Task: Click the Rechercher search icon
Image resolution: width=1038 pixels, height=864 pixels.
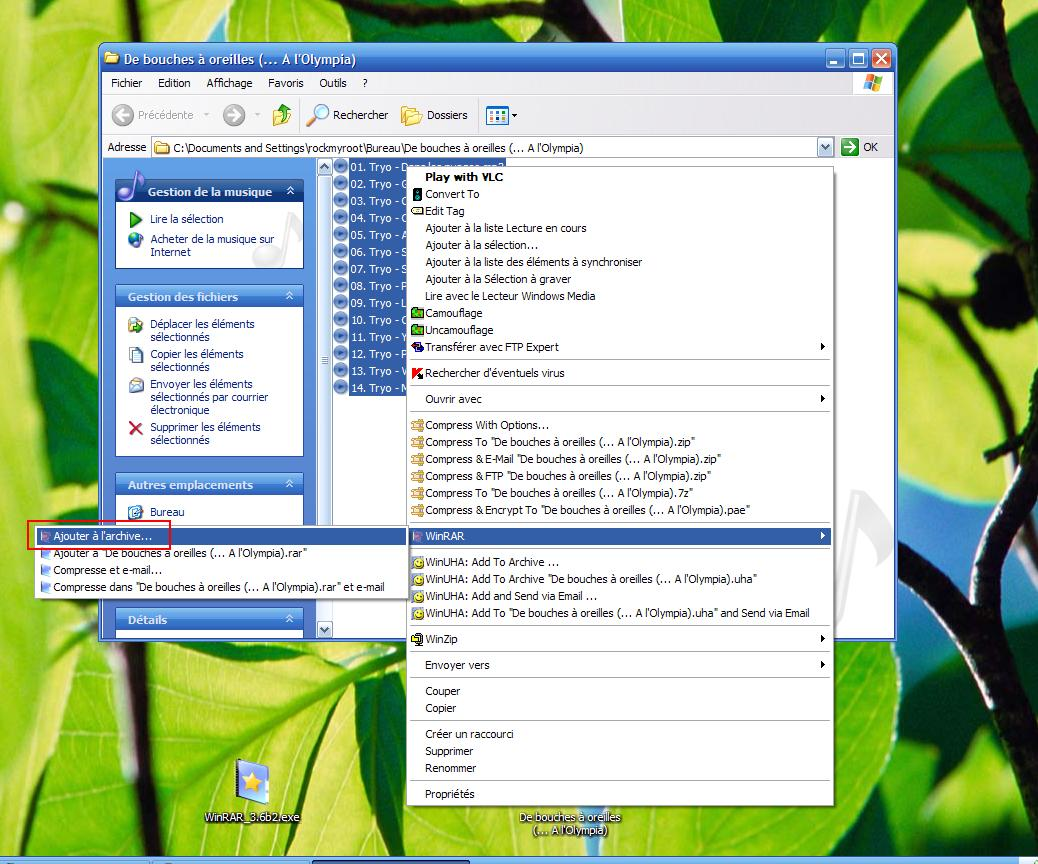Action: [318, 115]
